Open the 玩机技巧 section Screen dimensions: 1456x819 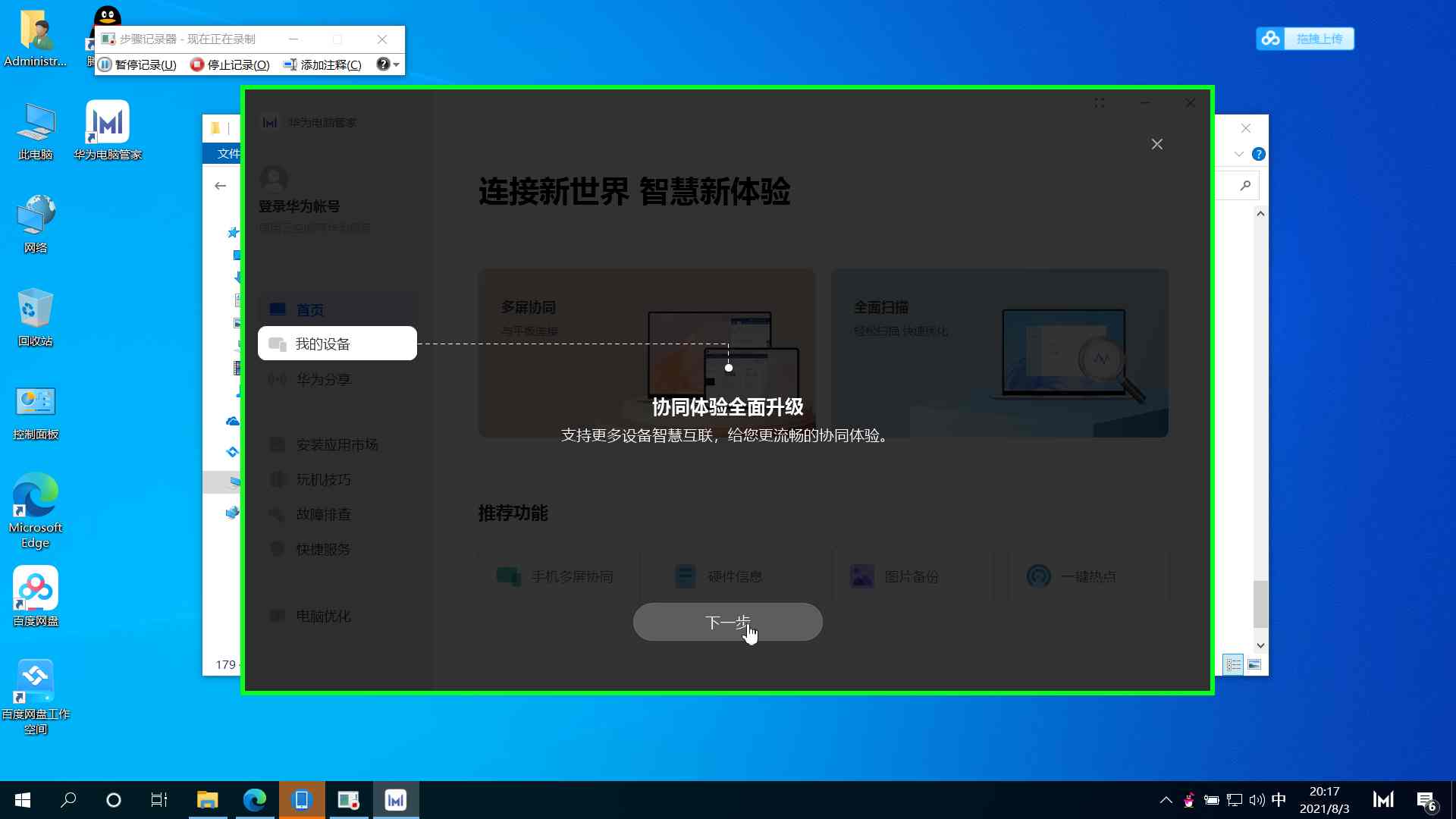(x=324, y=479)
